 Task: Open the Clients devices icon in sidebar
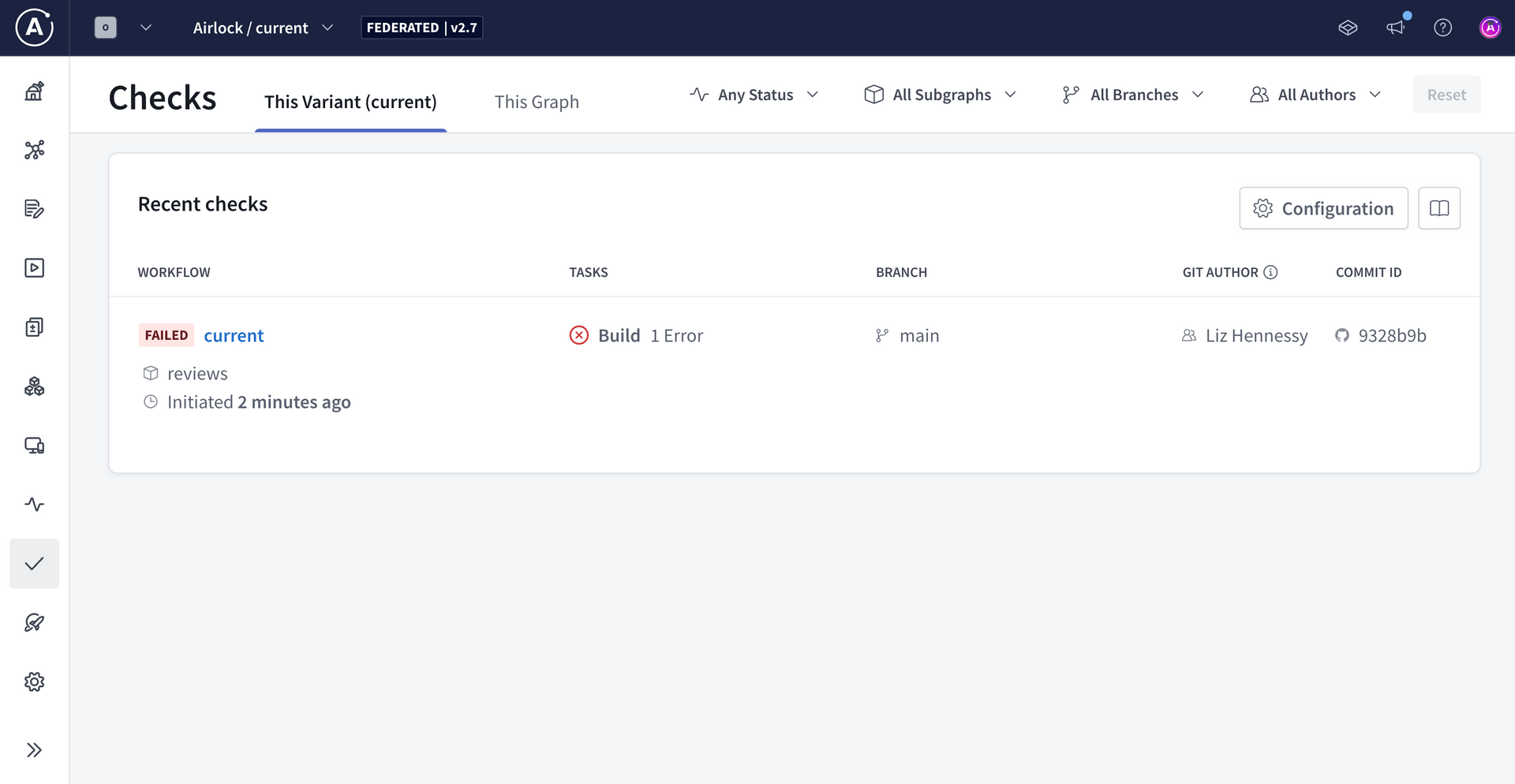[34, 446]
